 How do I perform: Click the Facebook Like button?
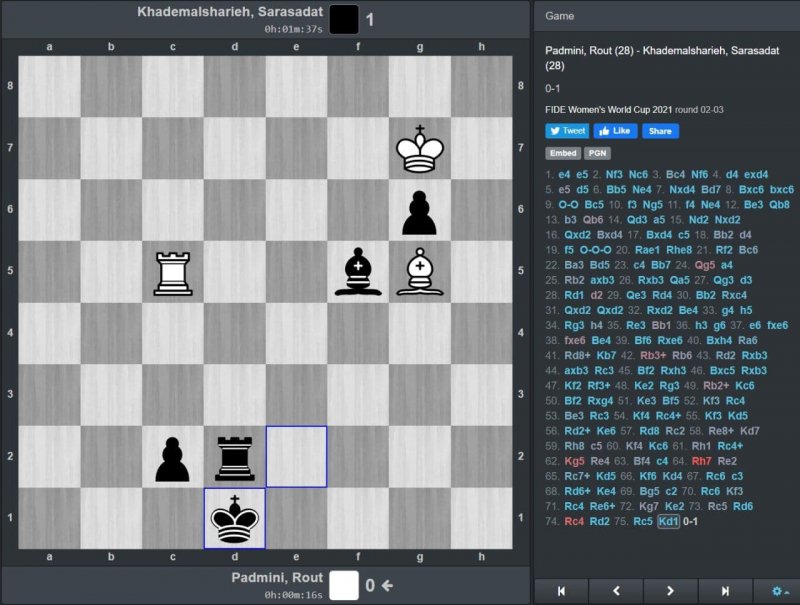(x=615, y=131)
